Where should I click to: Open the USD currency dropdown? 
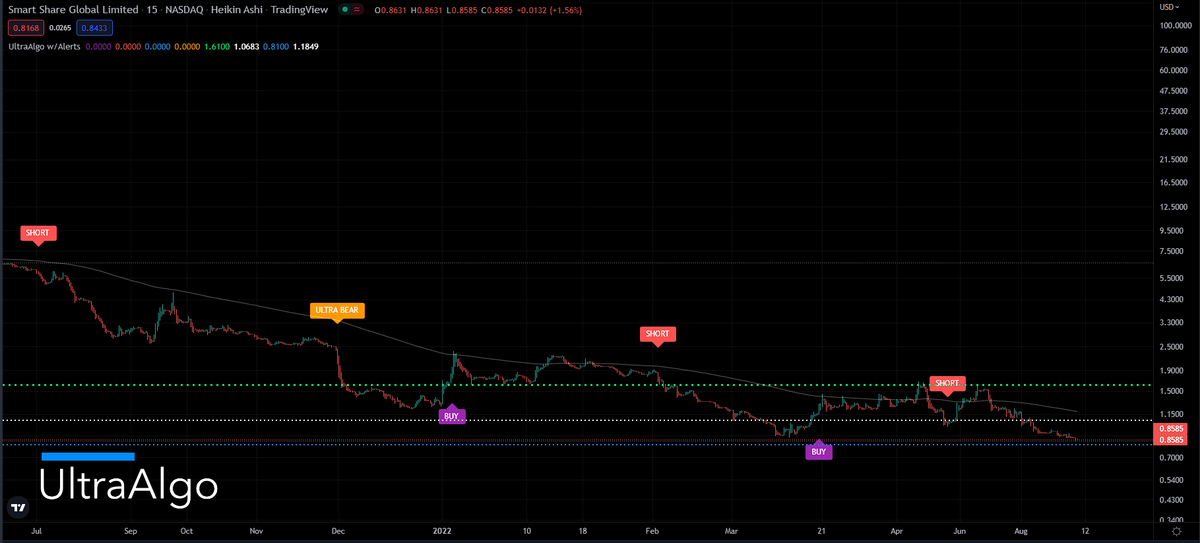tap(1168, 7)
